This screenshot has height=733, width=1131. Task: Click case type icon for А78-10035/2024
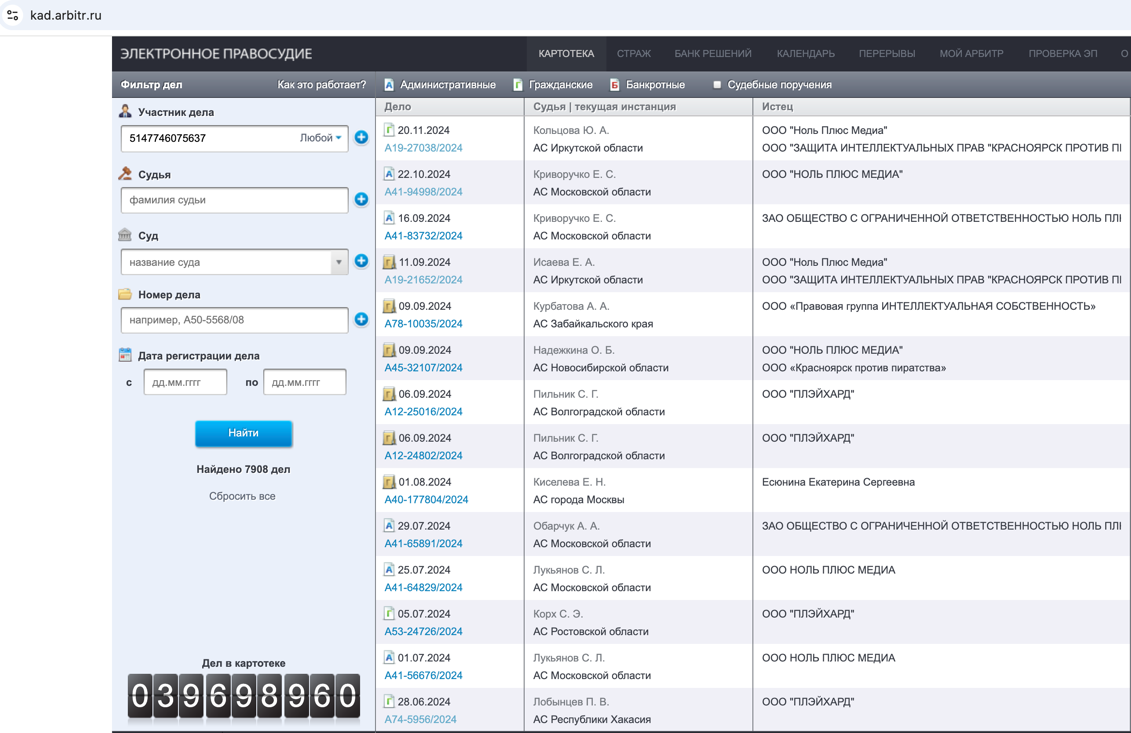point(390,306)
